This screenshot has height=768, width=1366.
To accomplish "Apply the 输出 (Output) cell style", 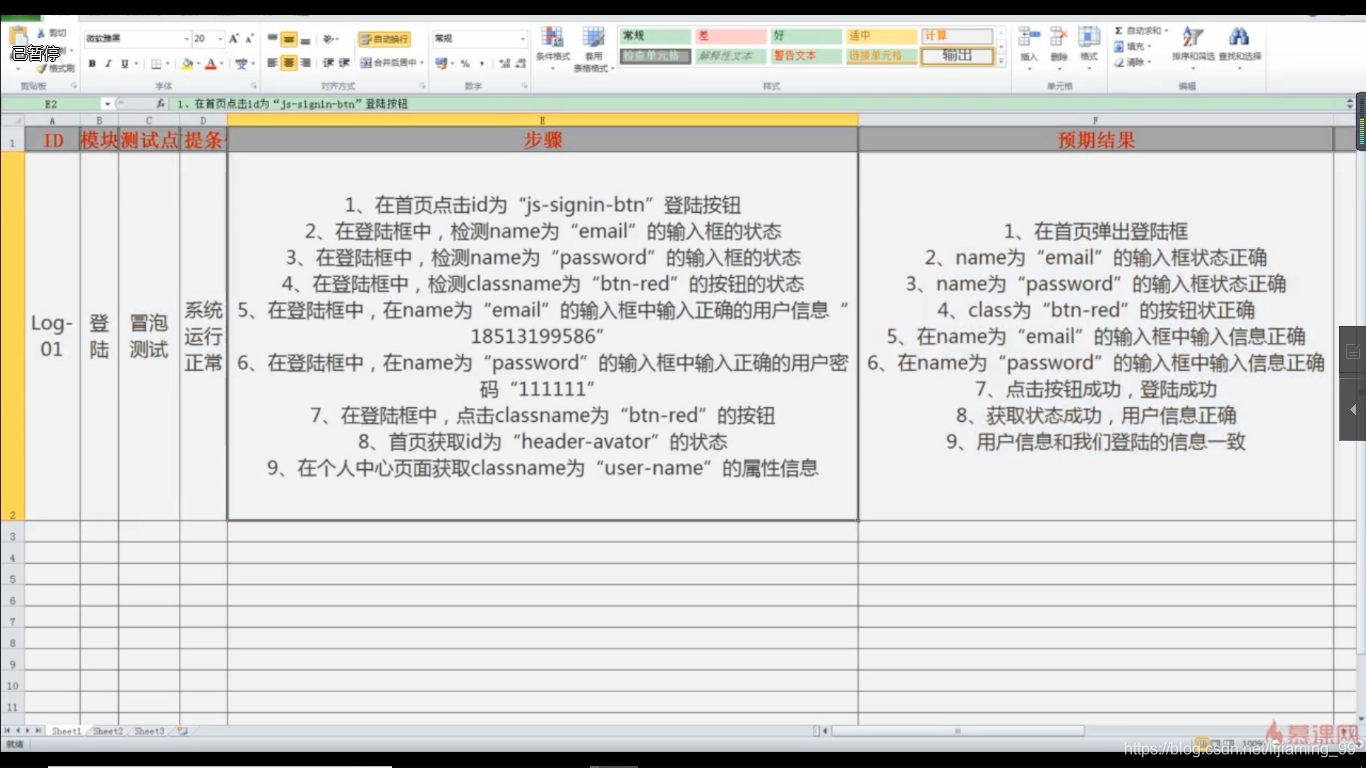I will 957,56.
